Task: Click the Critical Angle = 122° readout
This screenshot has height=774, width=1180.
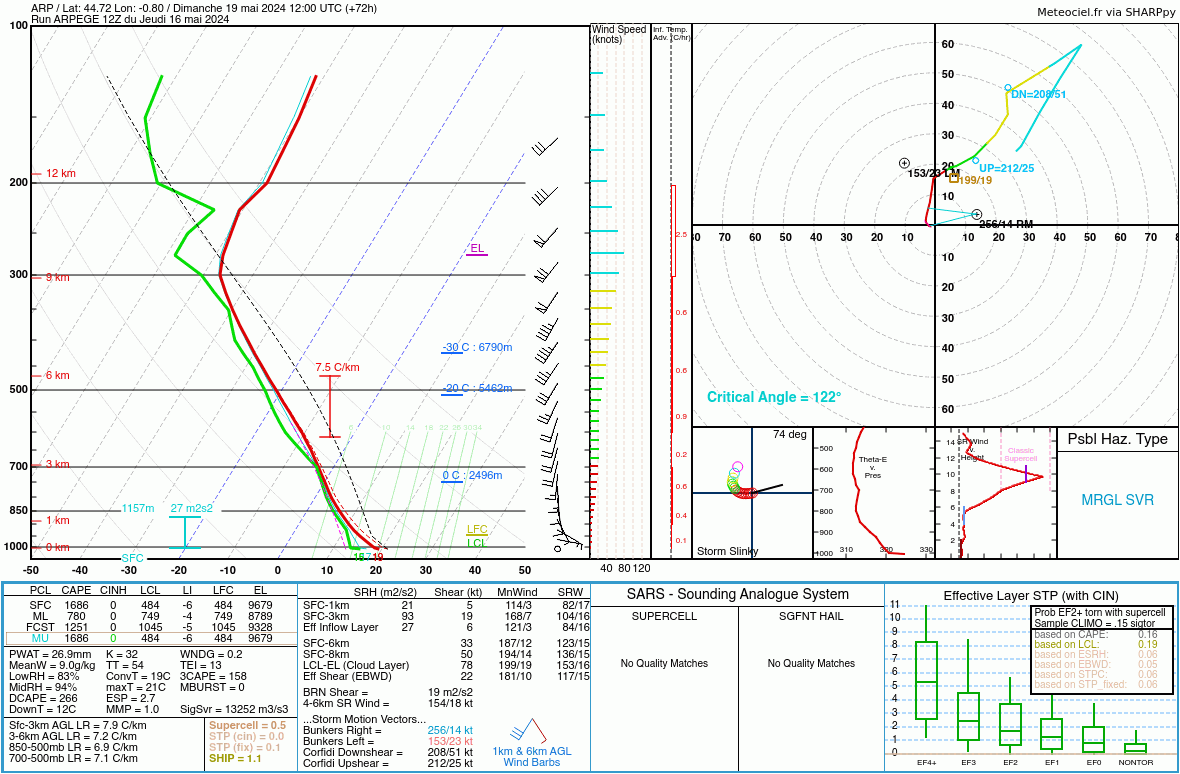Action: tap(774, 397)
